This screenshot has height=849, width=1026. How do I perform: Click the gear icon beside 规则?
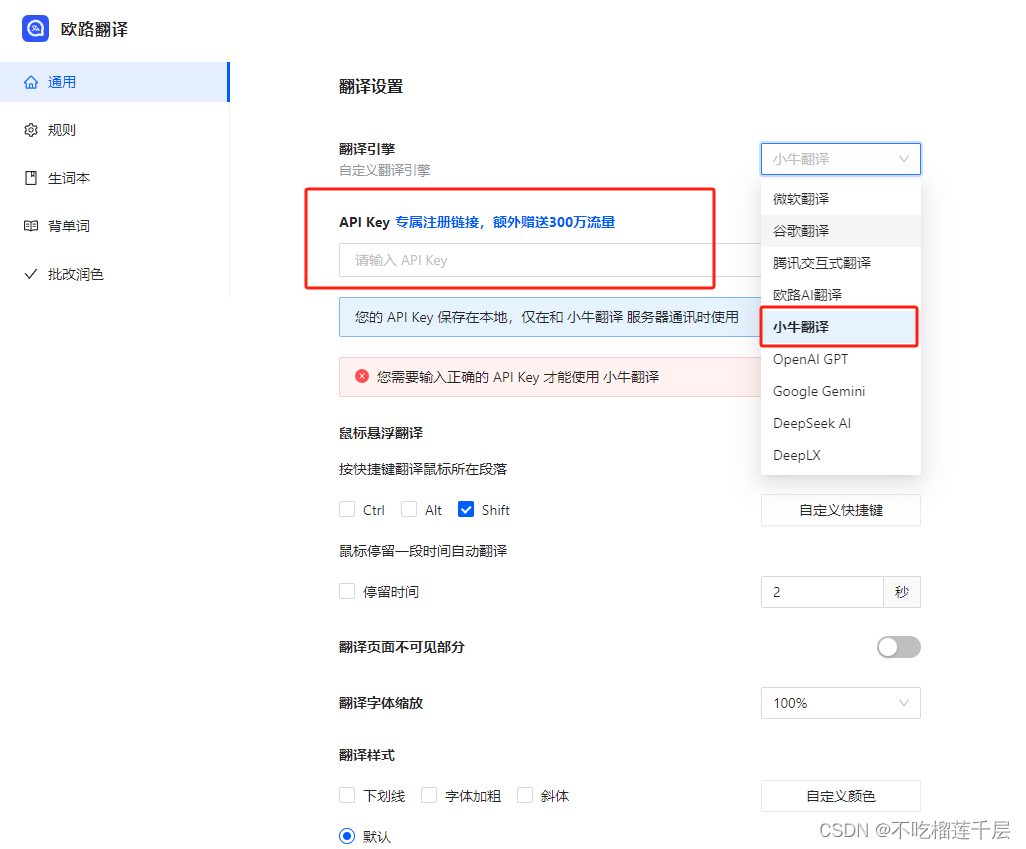[x=31, y=130]
